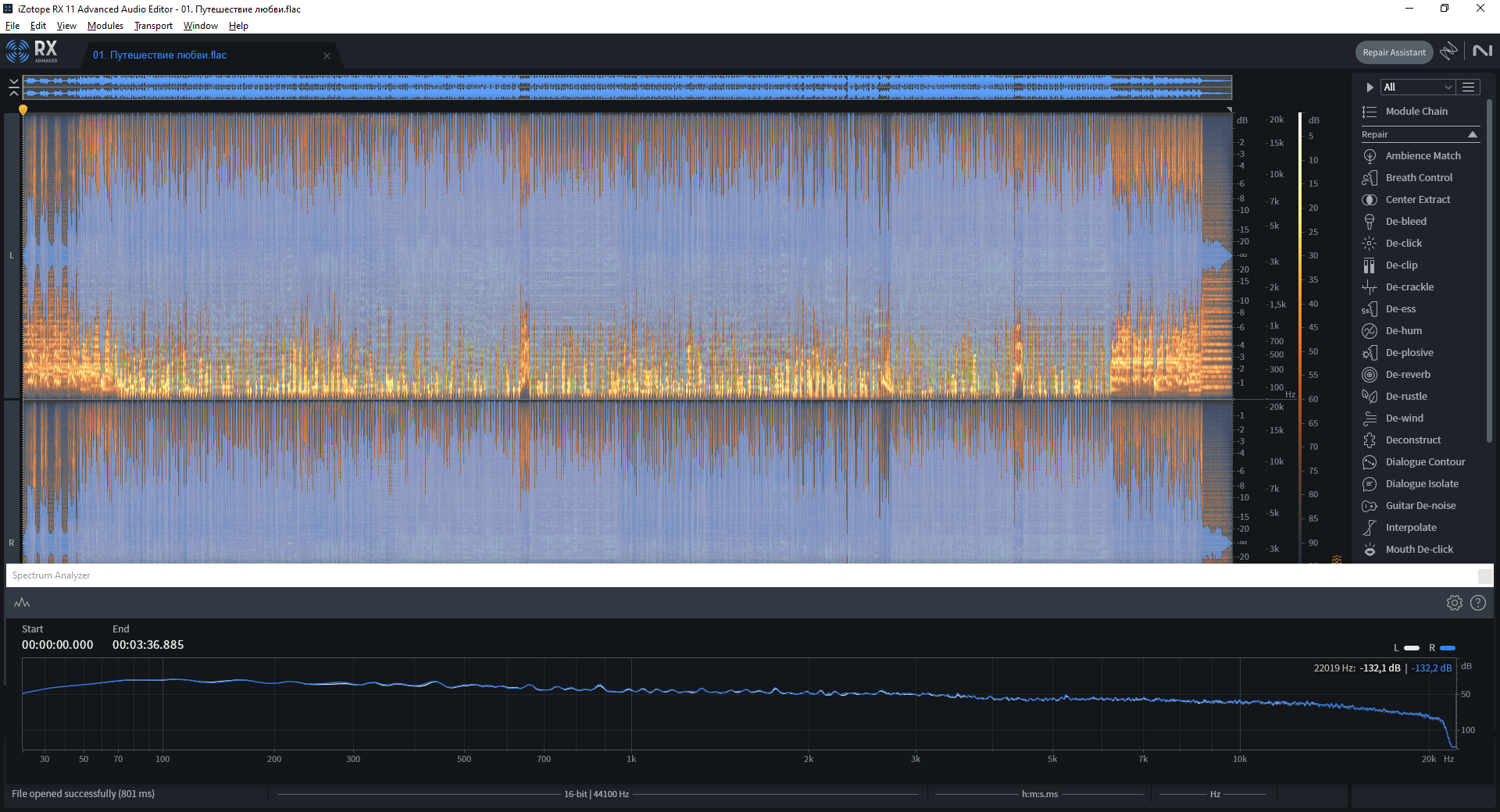The height and width of the screenshot is (812, 1500).
Task: Click the satellite connect icon beside Repair Assistant
Action: [x=1448, y=52]
